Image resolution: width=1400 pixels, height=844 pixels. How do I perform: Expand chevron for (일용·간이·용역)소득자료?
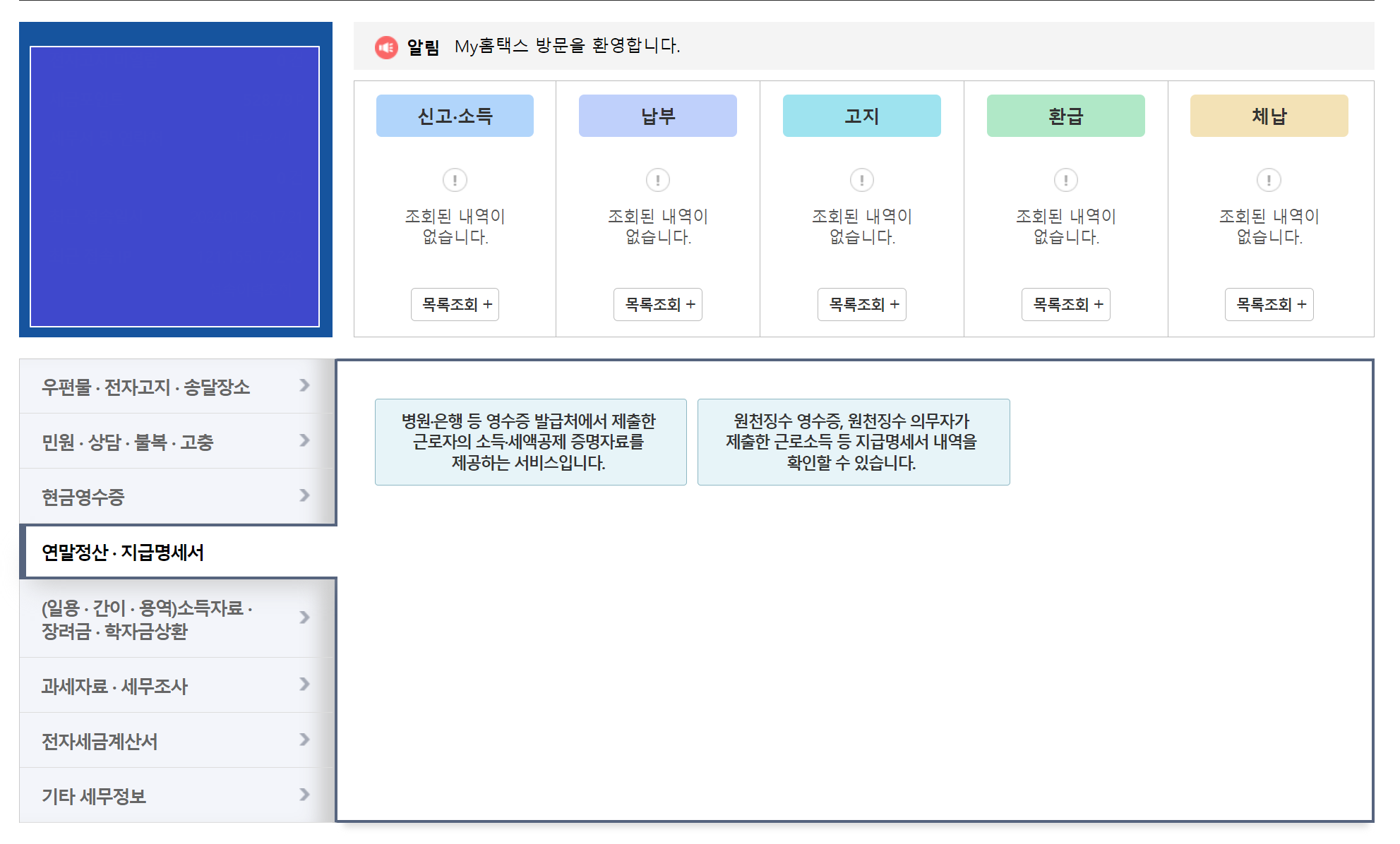(x=304, y=617)
